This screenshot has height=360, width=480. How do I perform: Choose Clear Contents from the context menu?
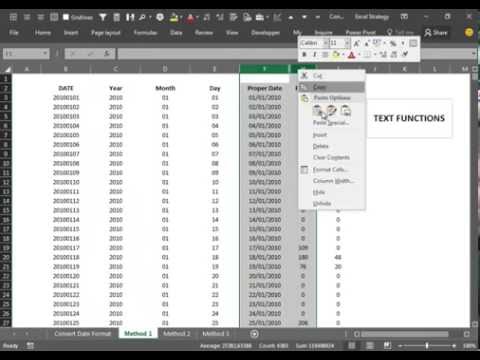[332, 157]
